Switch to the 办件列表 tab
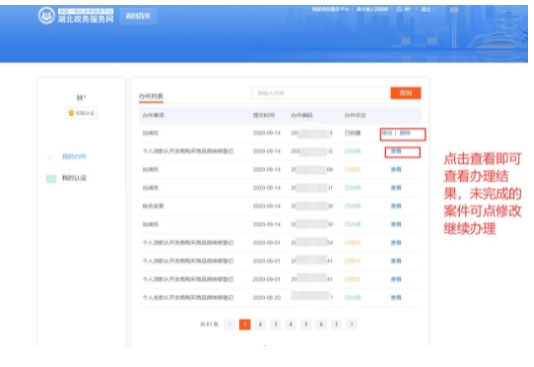 pos(151,96)
